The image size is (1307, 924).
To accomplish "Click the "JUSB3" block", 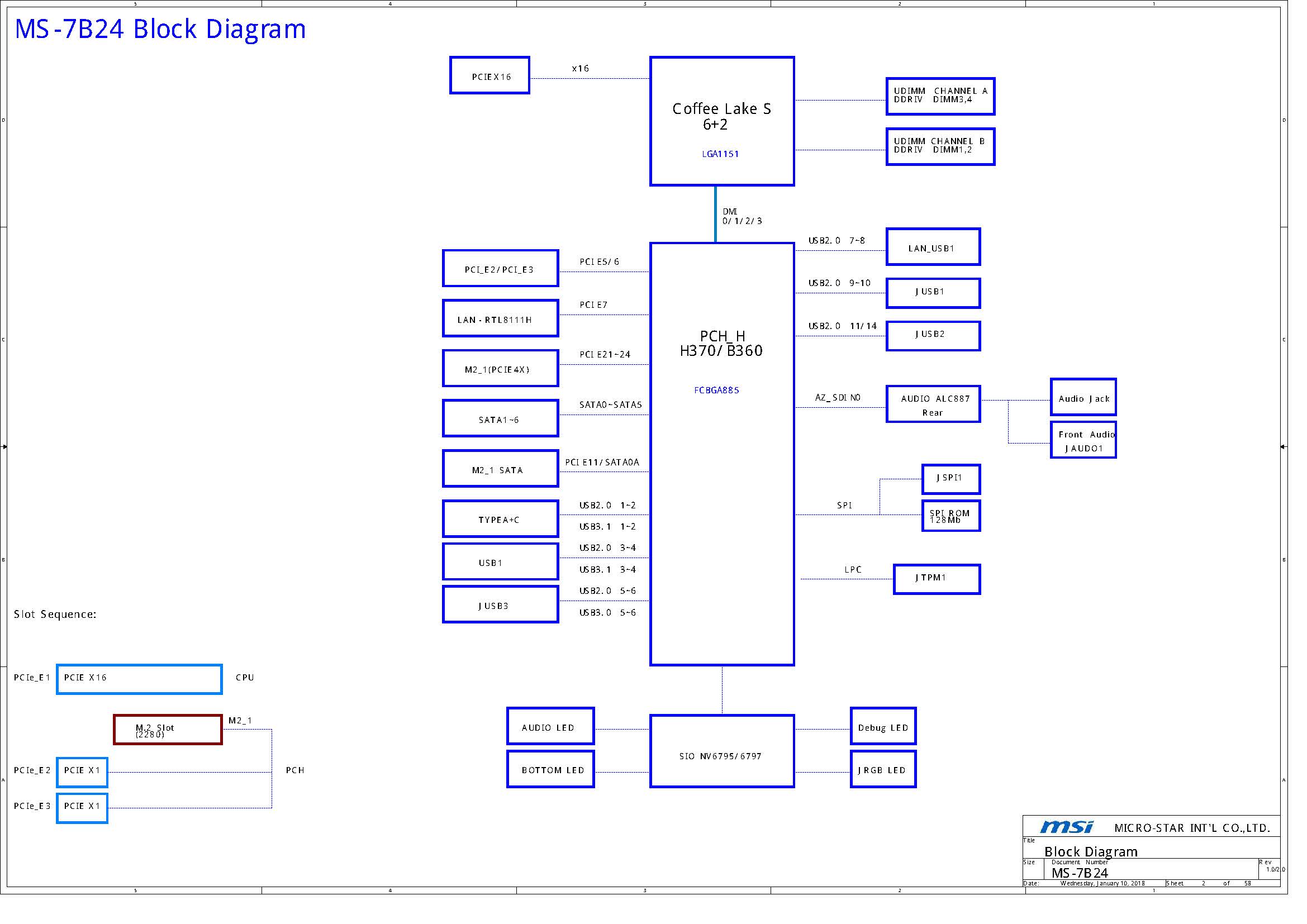I will click(500, 604).
